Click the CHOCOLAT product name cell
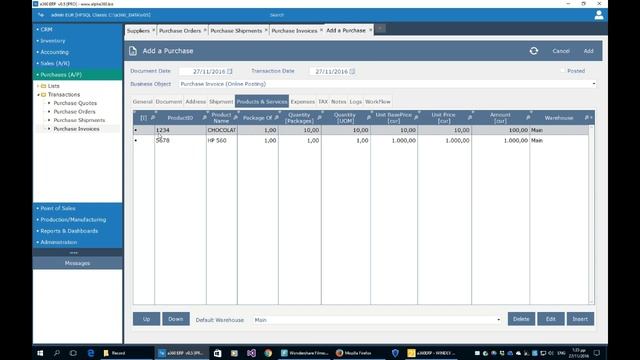Image resolution: width=640 pixels, height=360 pixels. point(222,130)
